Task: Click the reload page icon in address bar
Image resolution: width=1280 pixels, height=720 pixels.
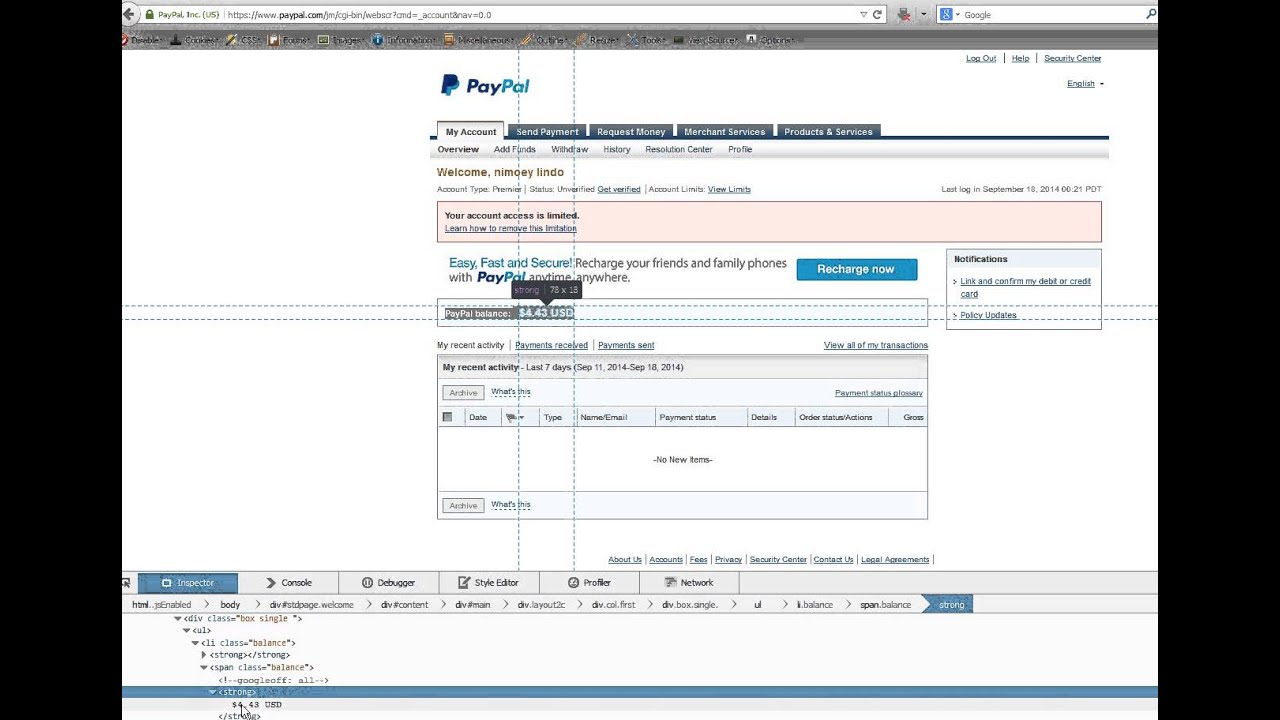Action: point(877,15)
